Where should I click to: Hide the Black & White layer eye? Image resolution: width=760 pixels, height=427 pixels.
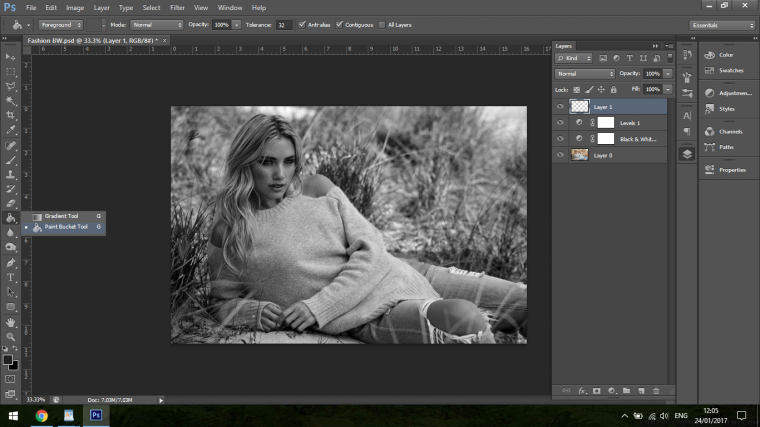560,139
